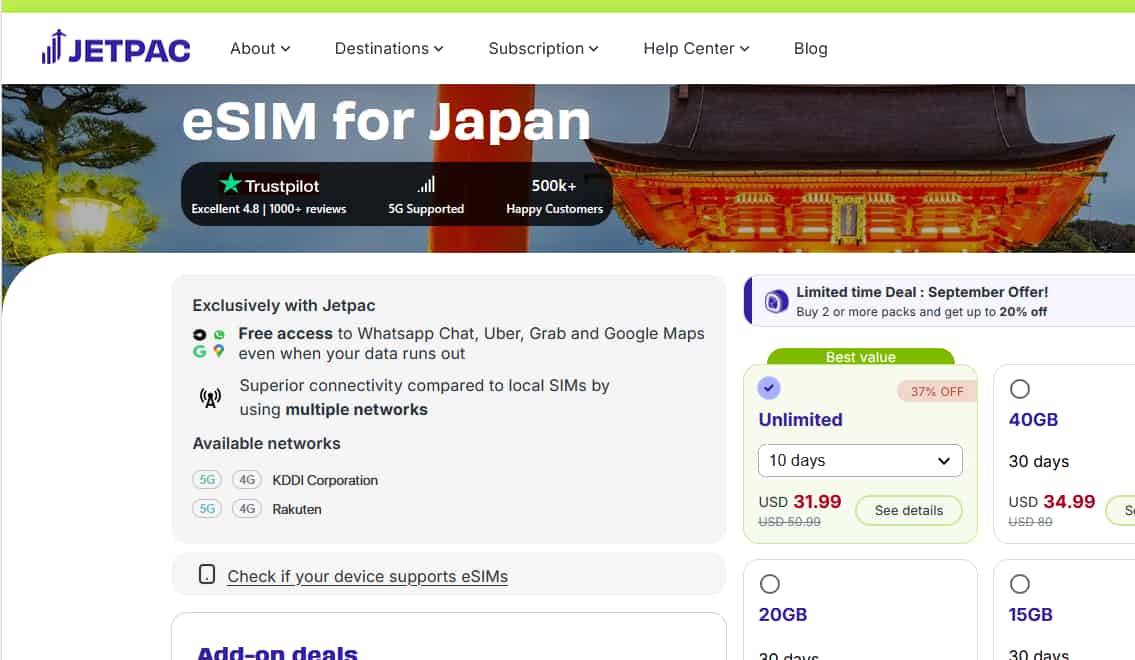Expand the About menu
Screen dimensions: 1135x660
click(x=260, y=48)
